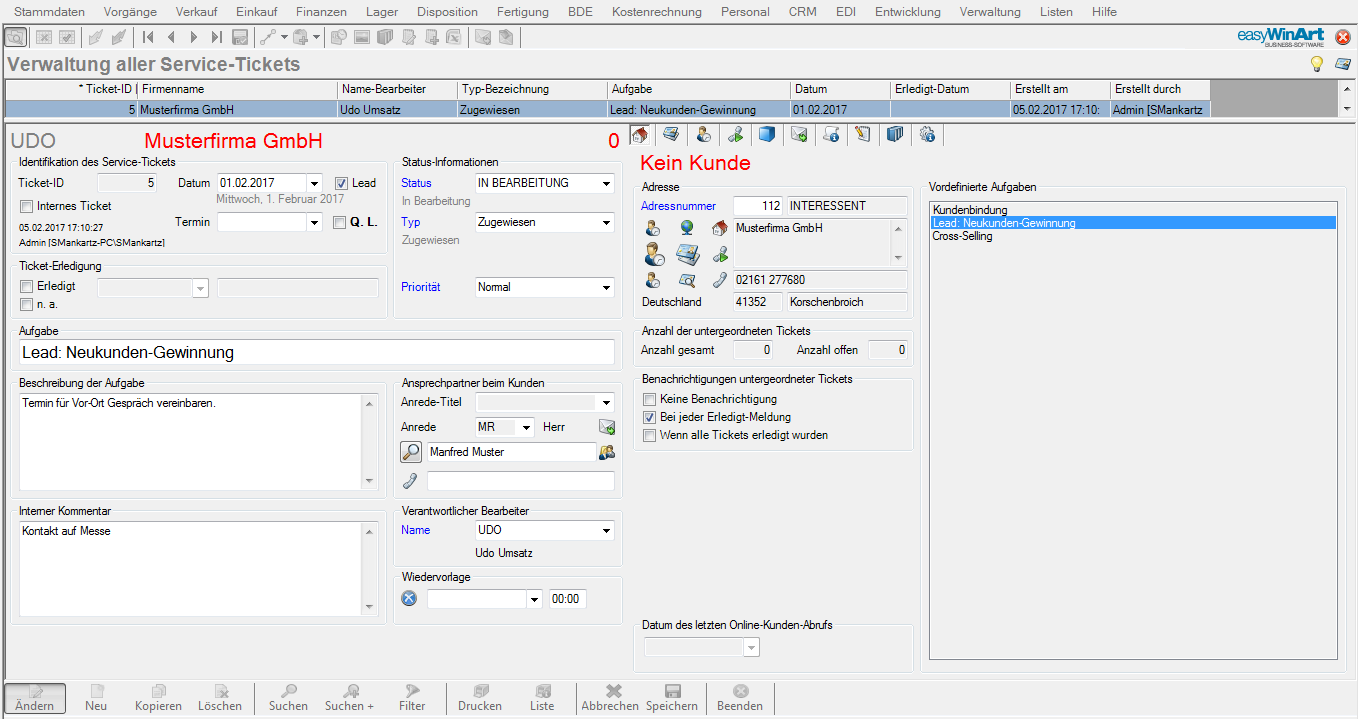Select Cross-Selling in Vordefinierte Aufgaben list

click(x=962, y=237)
